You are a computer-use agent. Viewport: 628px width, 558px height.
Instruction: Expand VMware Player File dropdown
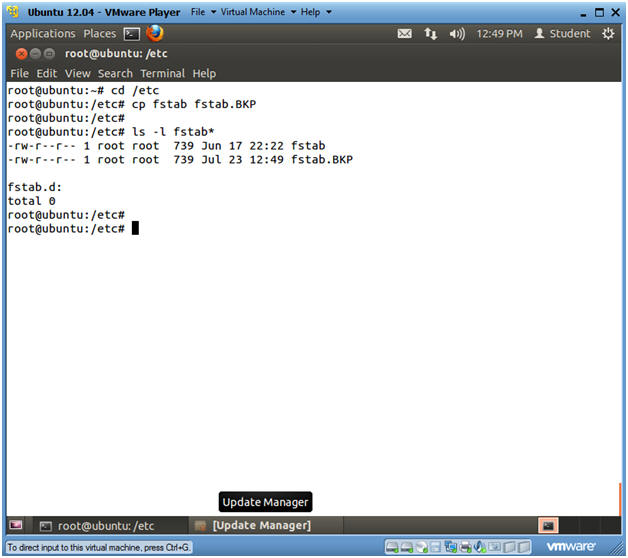203,12
